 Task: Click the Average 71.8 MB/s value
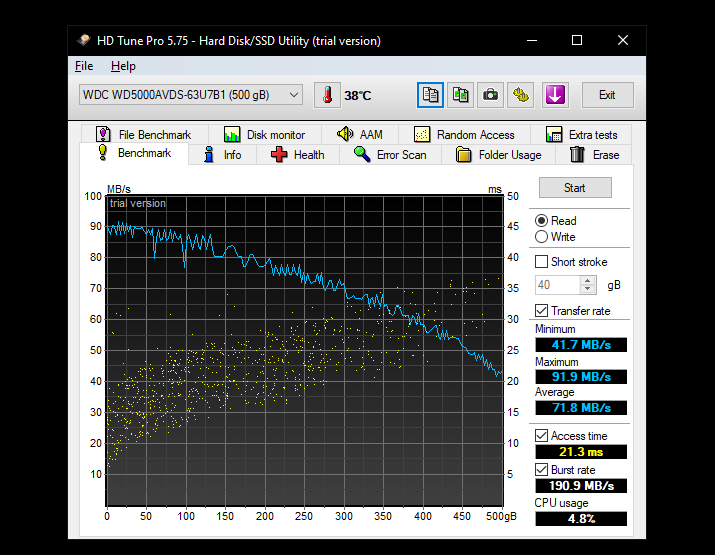[x=581, y=408]
